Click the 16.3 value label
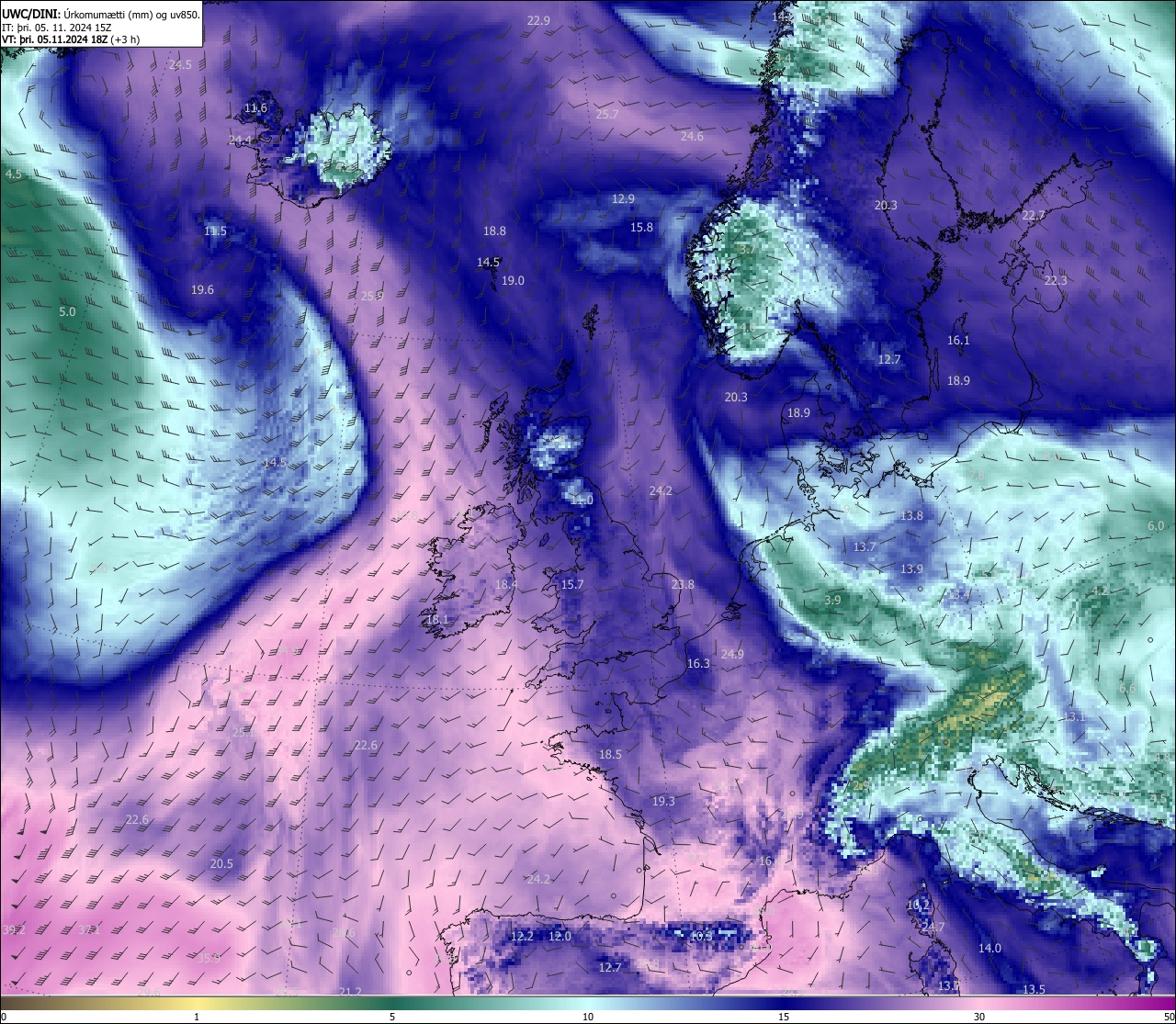 click(698, 664)
